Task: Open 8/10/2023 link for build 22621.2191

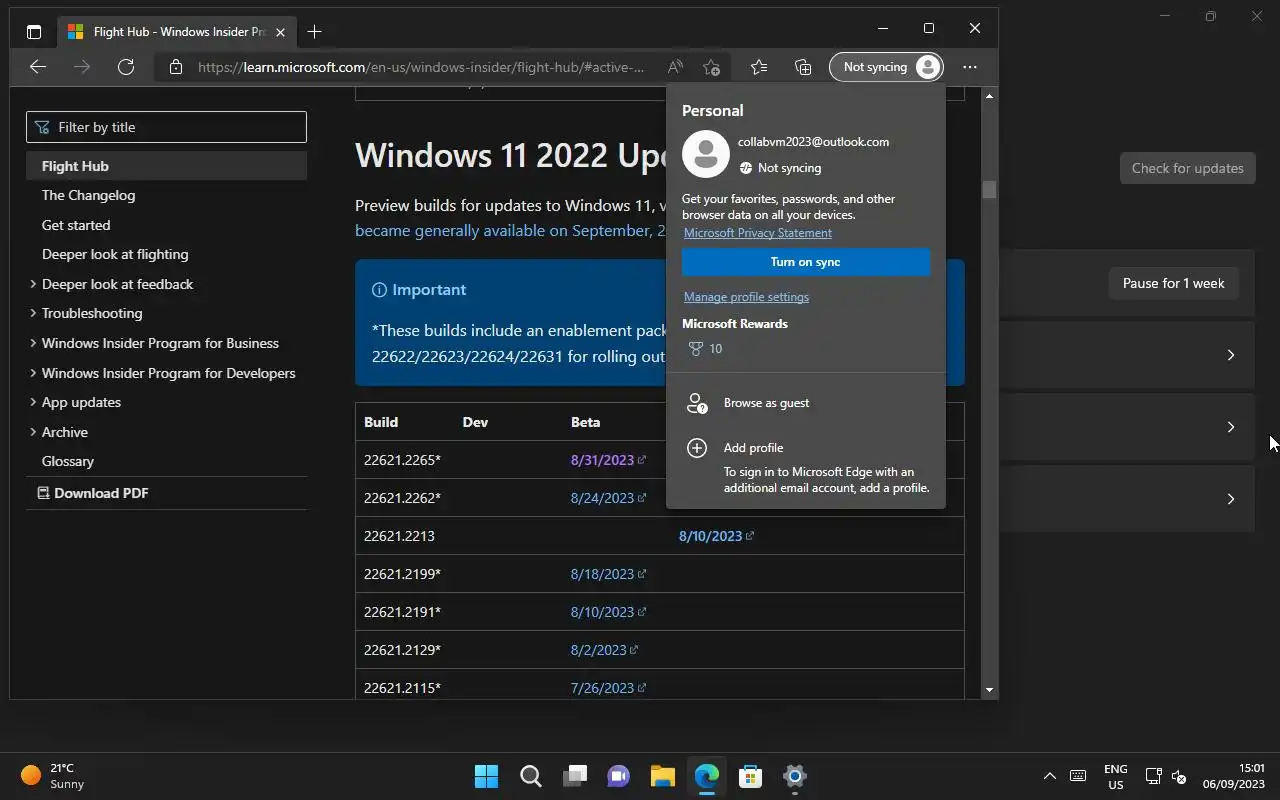Action: pos(608,612)
